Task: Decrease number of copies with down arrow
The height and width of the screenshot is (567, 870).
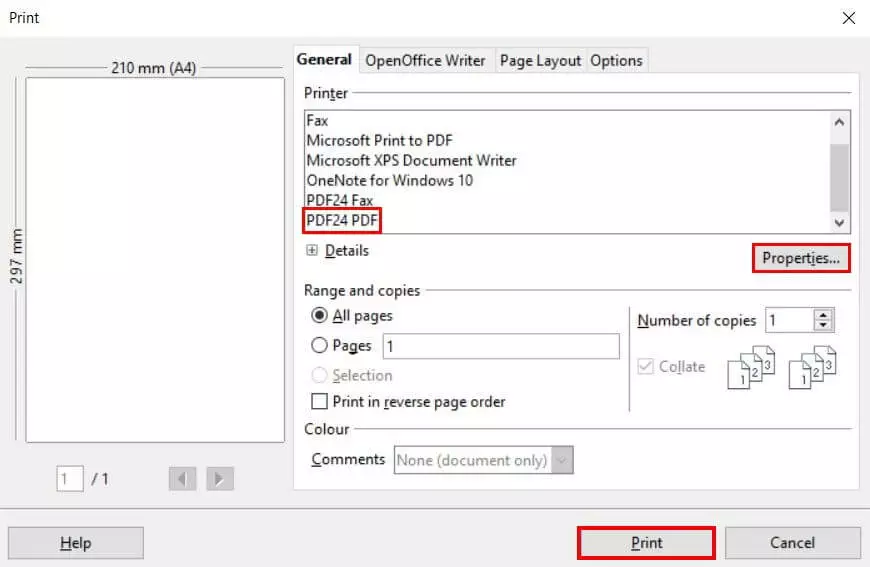Action: pos(824,326)
